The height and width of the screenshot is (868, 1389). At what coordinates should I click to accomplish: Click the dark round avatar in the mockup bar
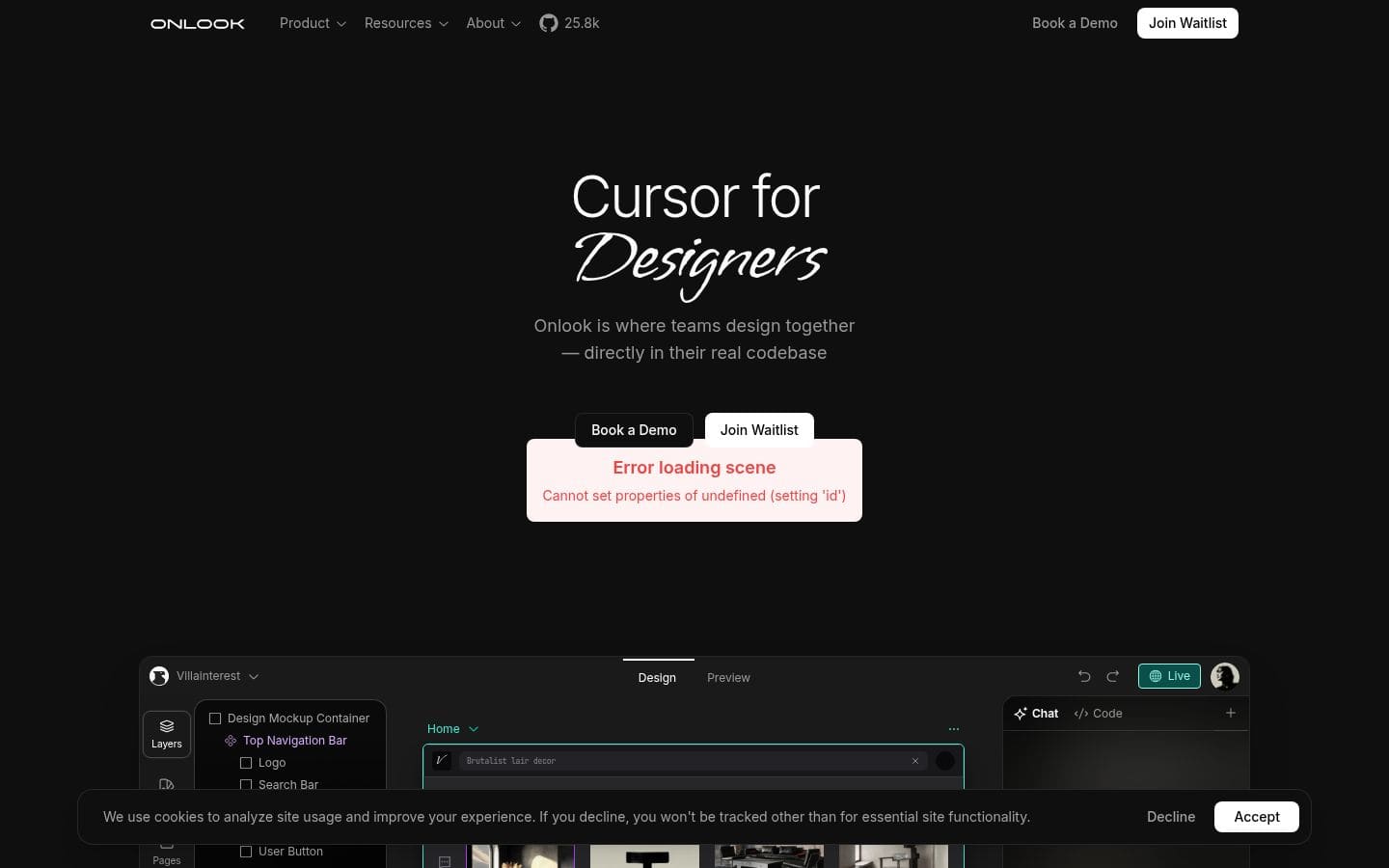tap(945, 761)
